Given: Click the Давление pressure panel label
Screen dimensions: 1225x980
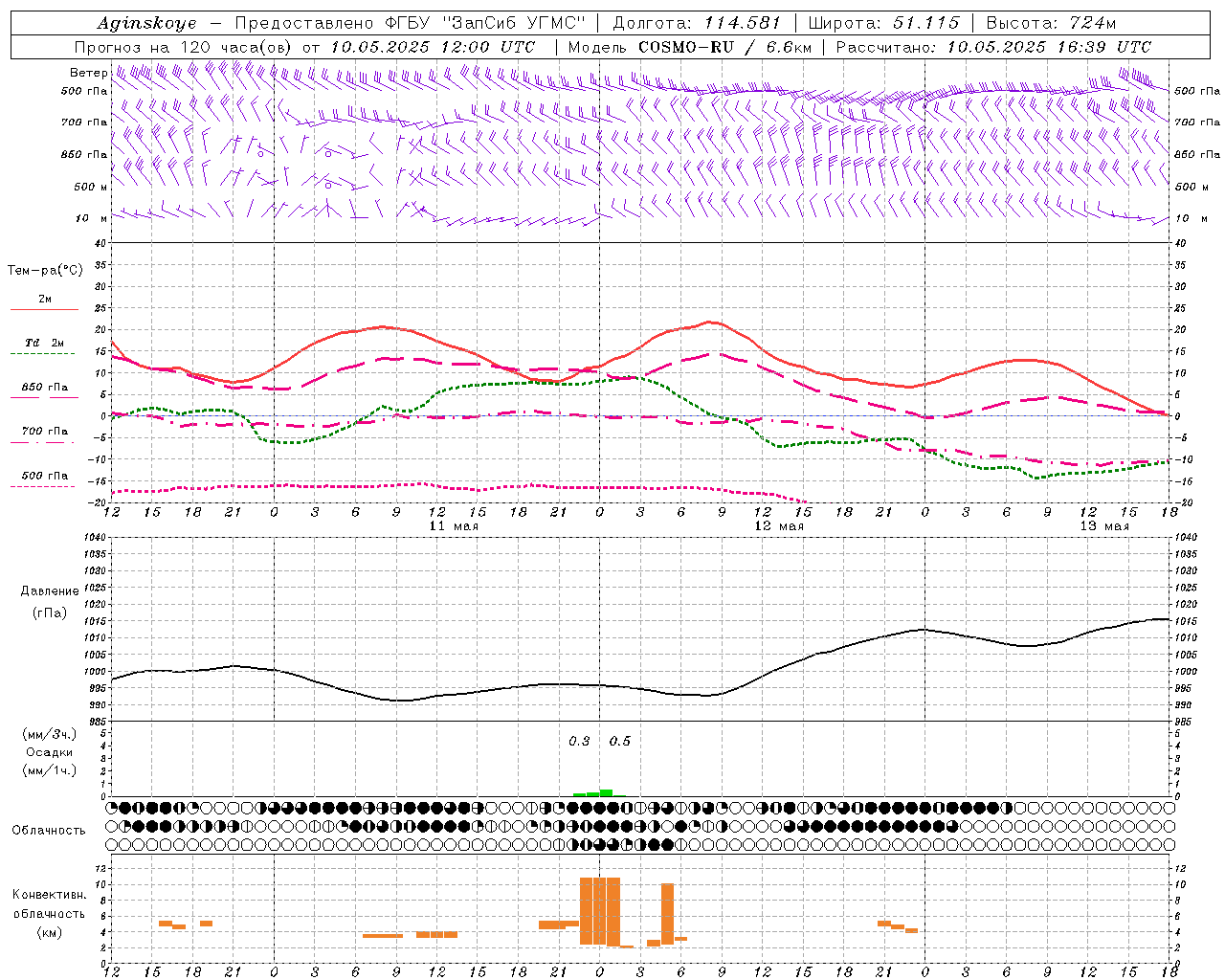Looking at the screenshot, I should pyautogui.click(x=50, y=591).
